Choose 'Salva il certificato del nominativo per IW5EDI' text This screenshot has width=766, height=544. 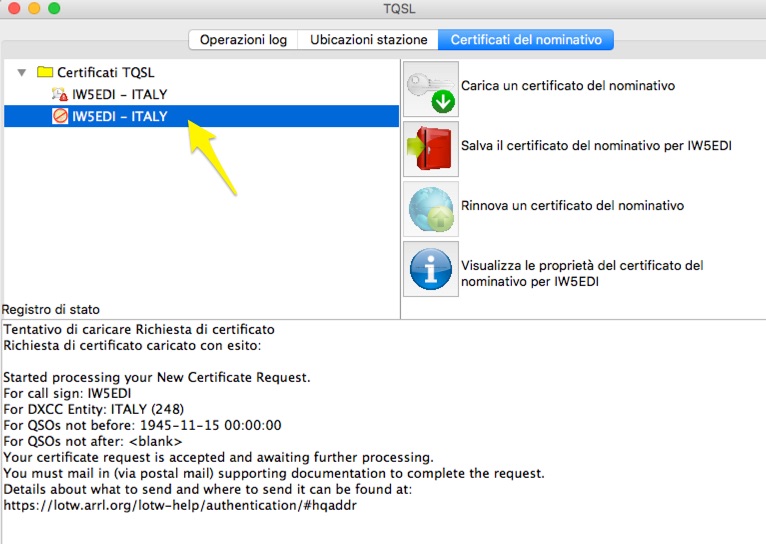[x=596, y=146]
